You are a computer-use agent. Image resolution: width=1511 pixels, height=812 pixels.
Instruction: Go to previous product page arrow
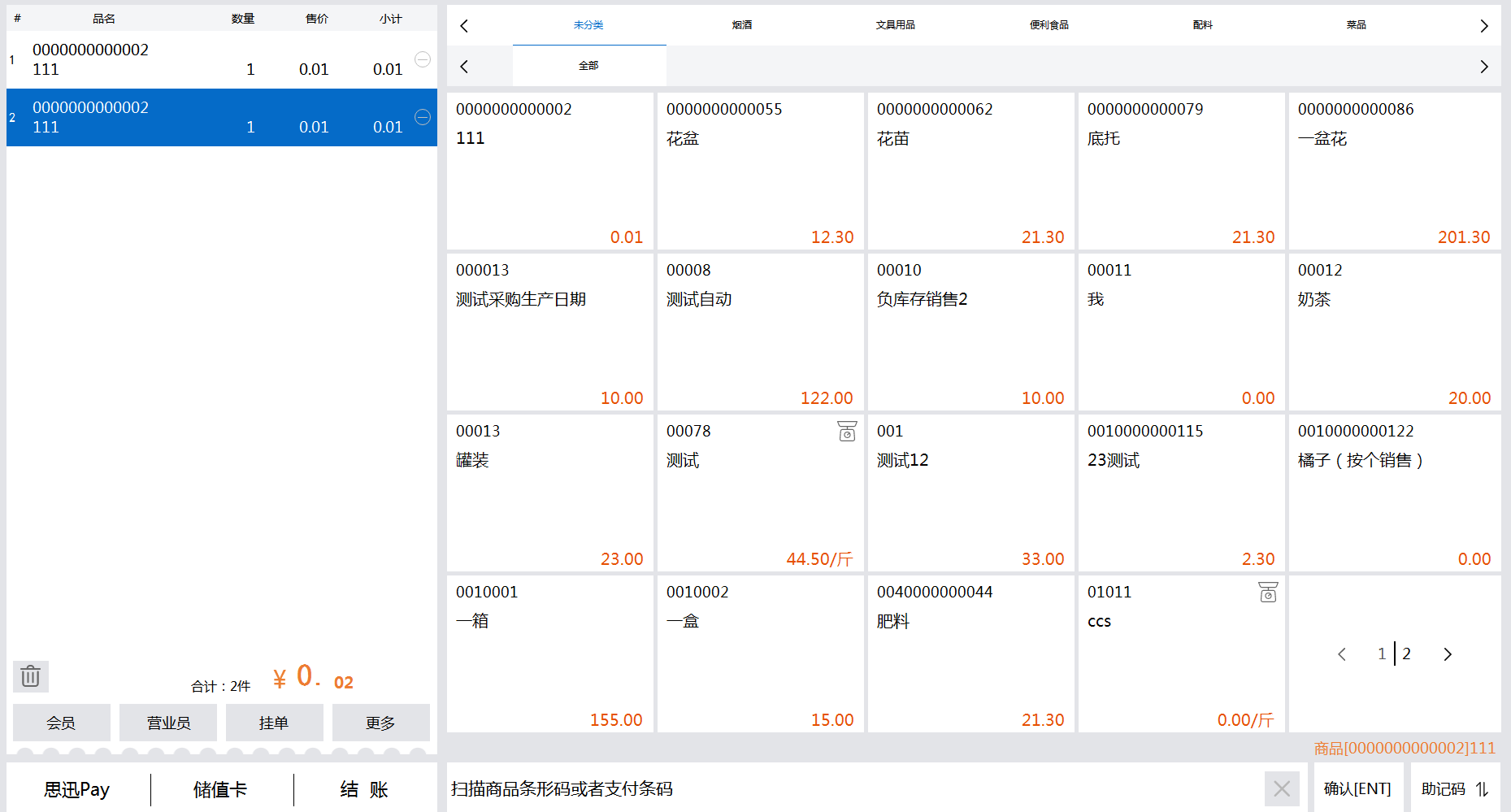pos(1342,654)
